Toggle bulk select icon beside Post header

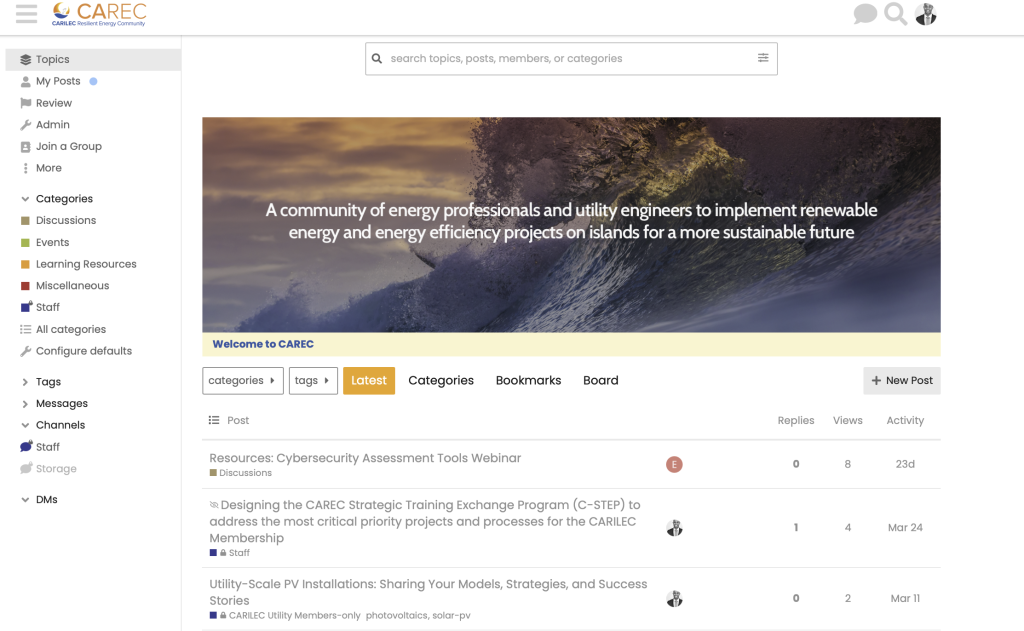tap(214, 420)
